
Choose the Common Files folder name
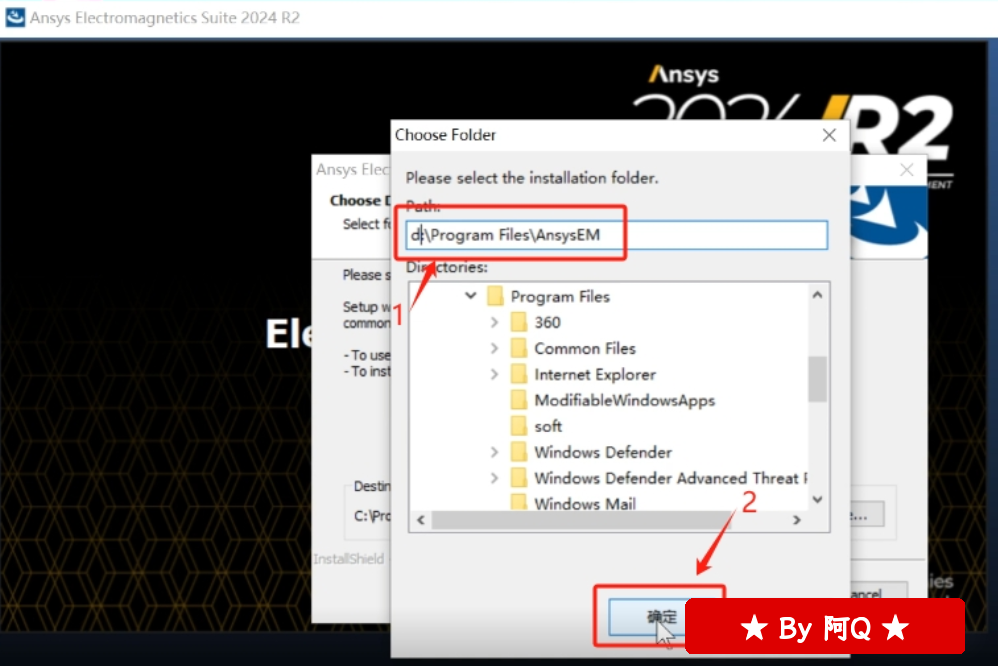tap(585, 348)
